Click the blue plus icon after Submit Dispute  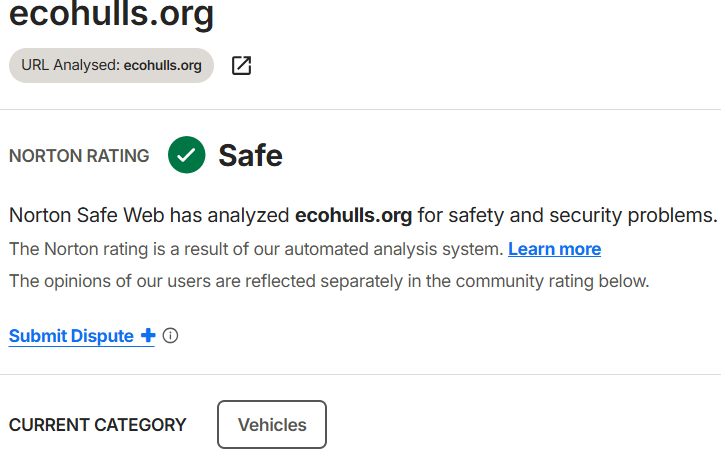point(148,336)
